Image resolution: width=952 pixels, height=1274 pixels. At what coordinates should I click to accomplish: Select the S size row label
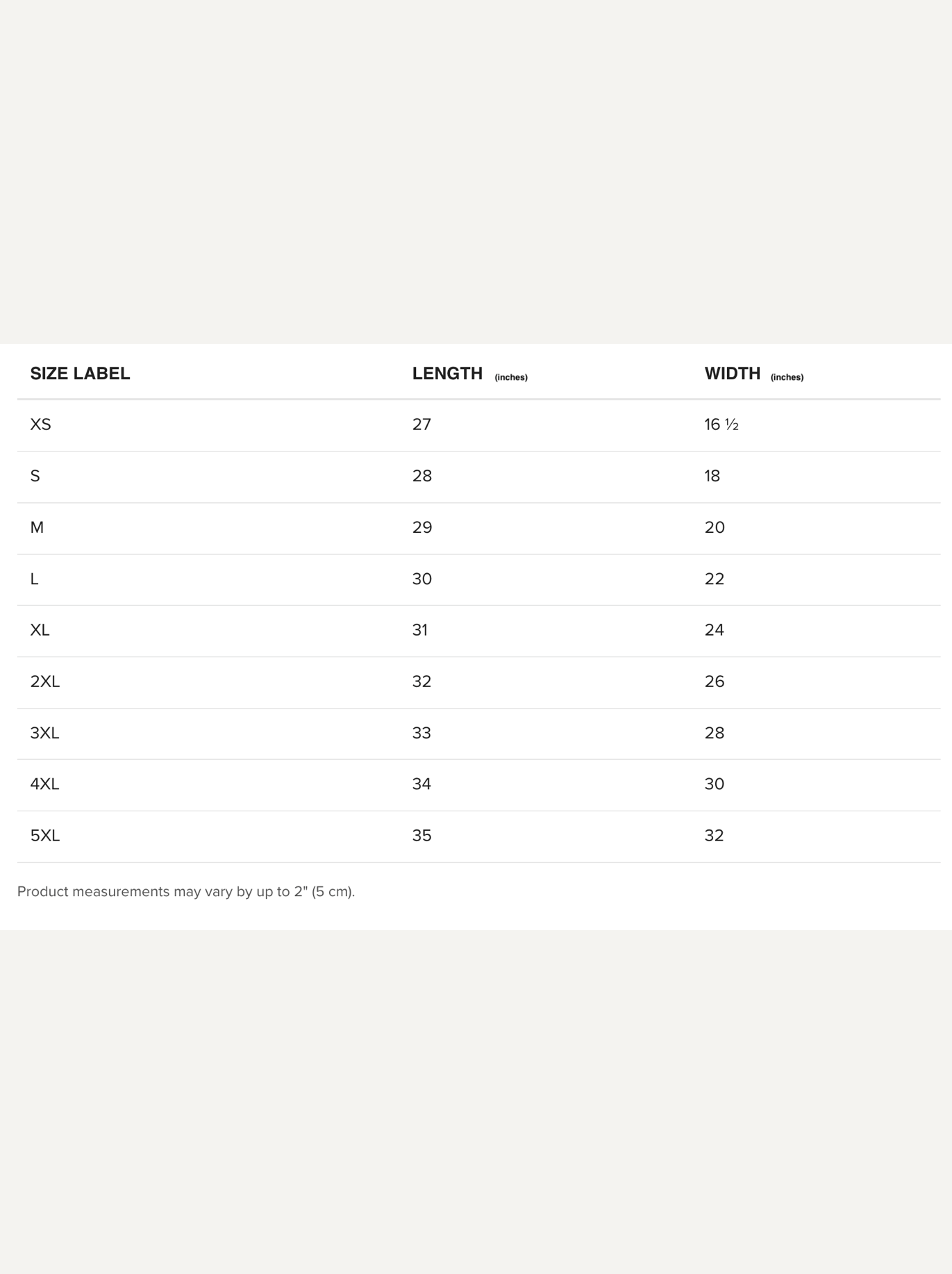[35, 476]
